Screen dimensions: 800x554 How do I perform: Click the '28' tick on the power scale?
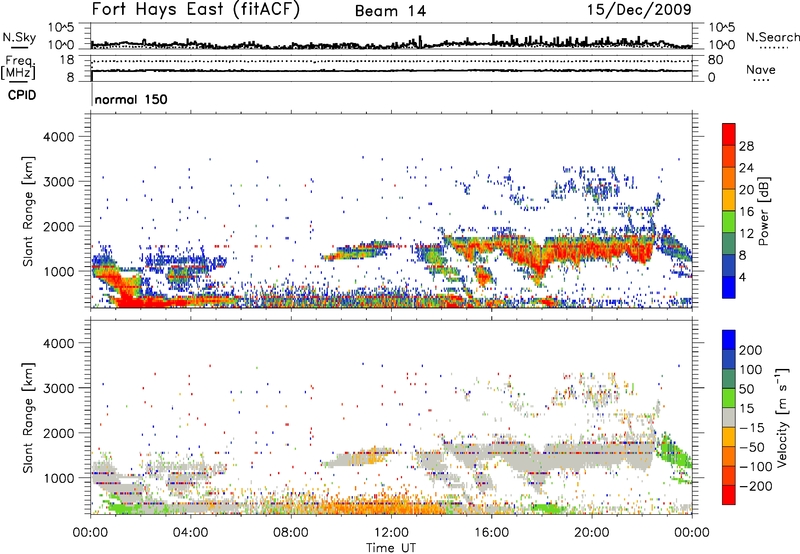point(746,146)
